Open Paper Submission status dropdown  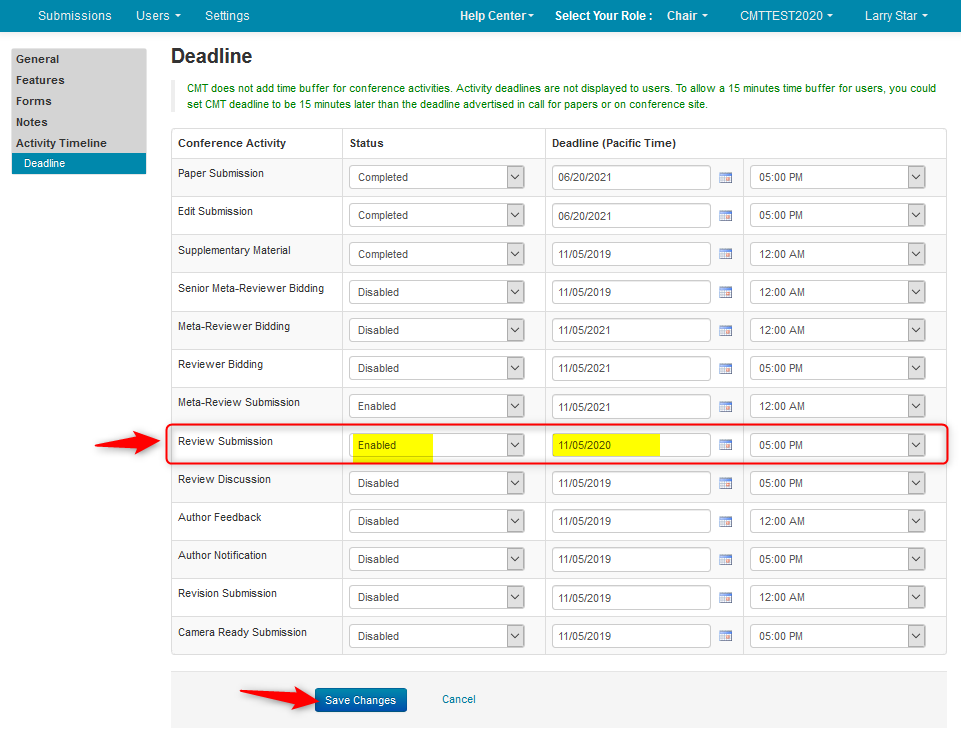click(x=436, y=177)
